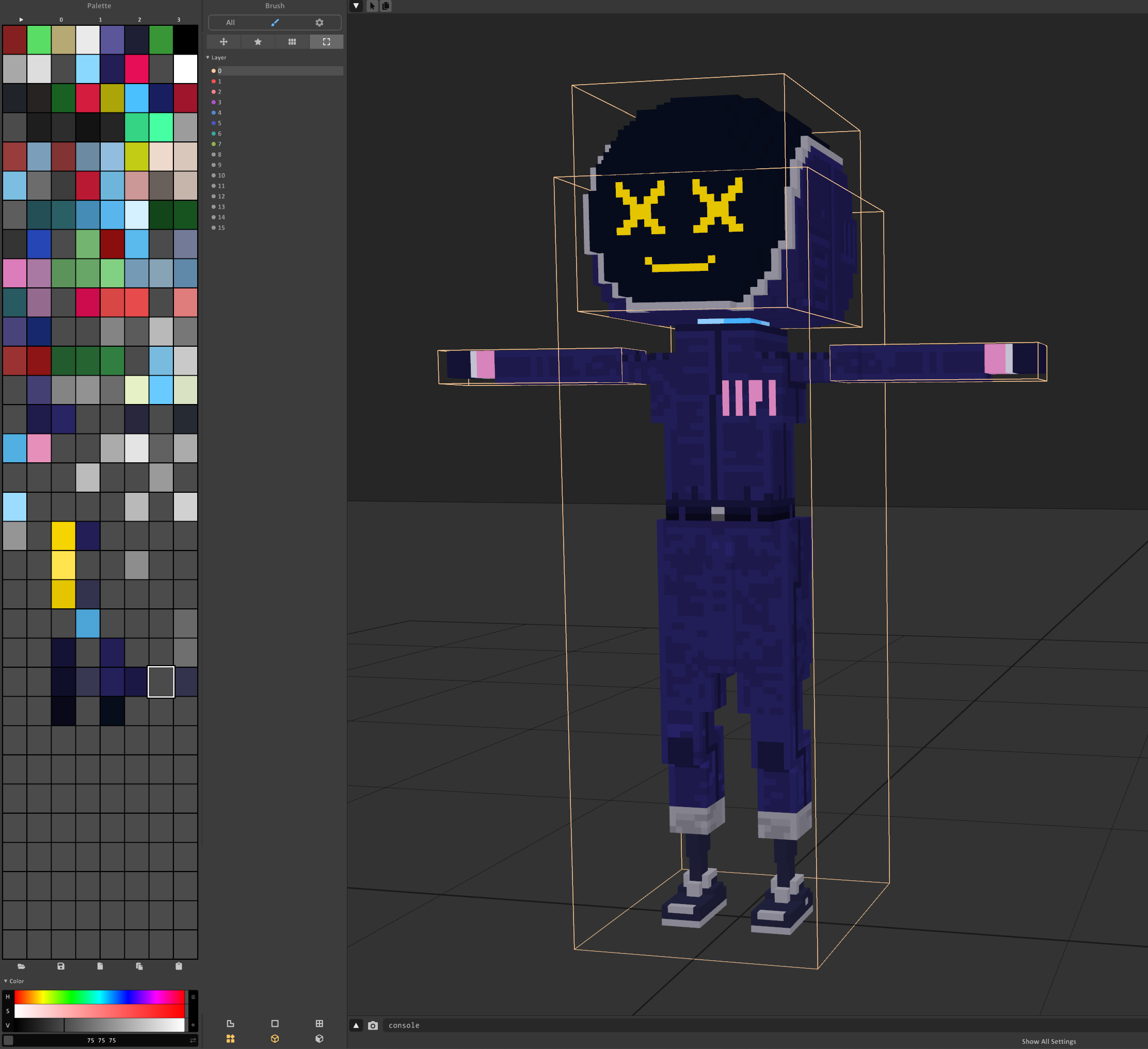
Task: Toggle layer 3 purple visibility dot
Action: click(x=214, y=103)
